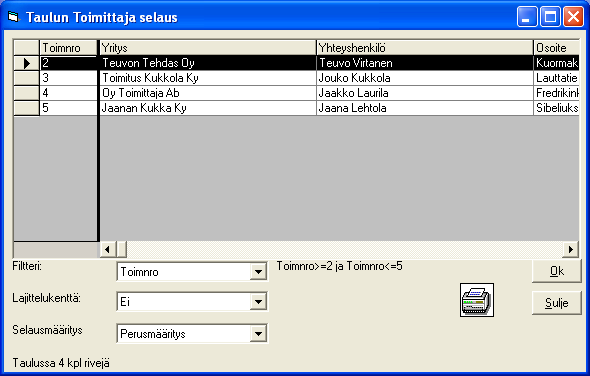Click the Toimnro column header
590x376 pixels.
68,48
